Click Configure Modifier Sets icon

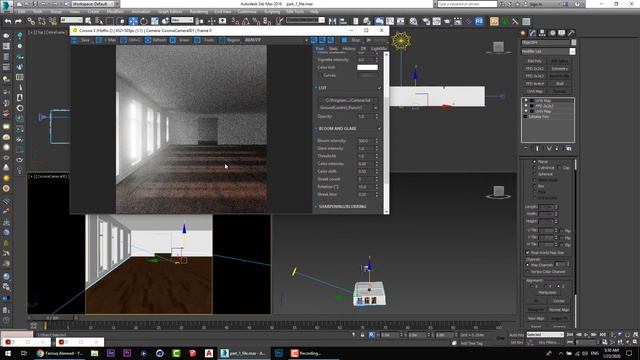point(569,148)
